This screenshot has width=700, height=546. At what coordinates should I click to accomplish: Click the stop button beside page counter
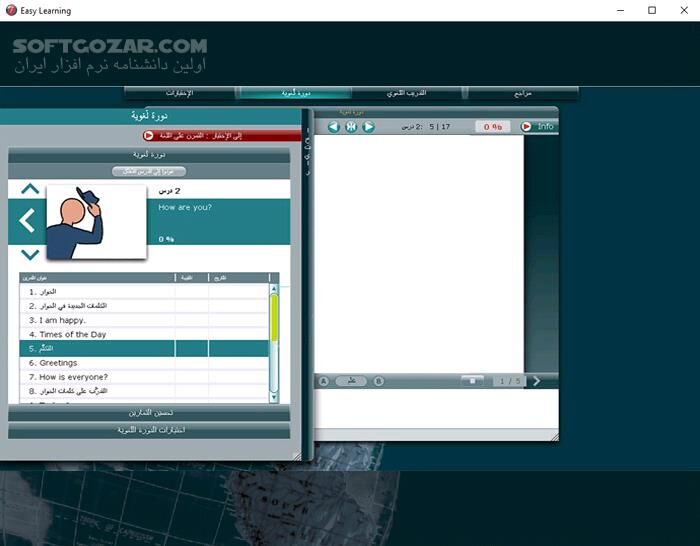pos(473,381)
